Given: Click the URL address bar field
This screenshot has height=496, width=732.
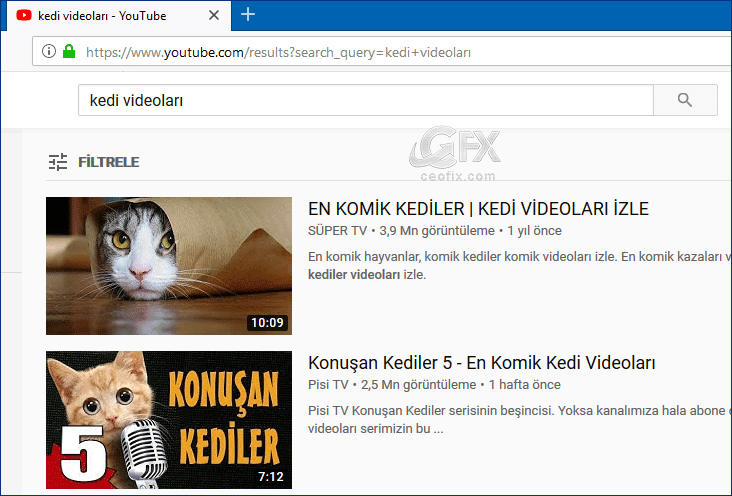Looking at the screenshot, I should 382,52.
